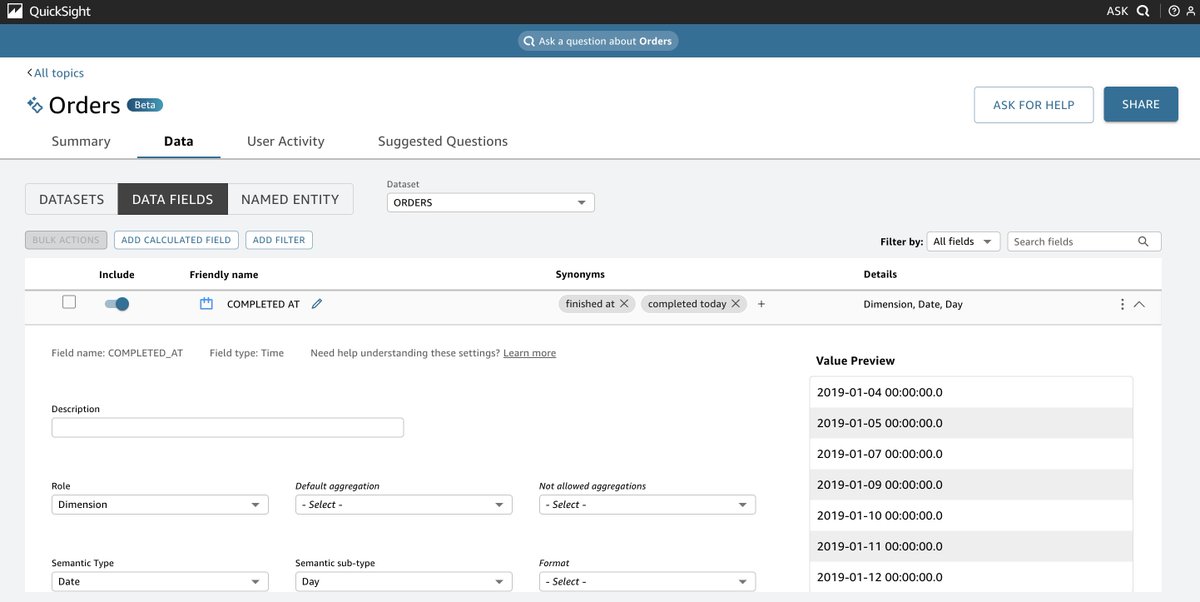Open the Suggested Questions tab
The height and width of the screenshot is (602, 1200).
pyautogui.click(x=443, y=141)
